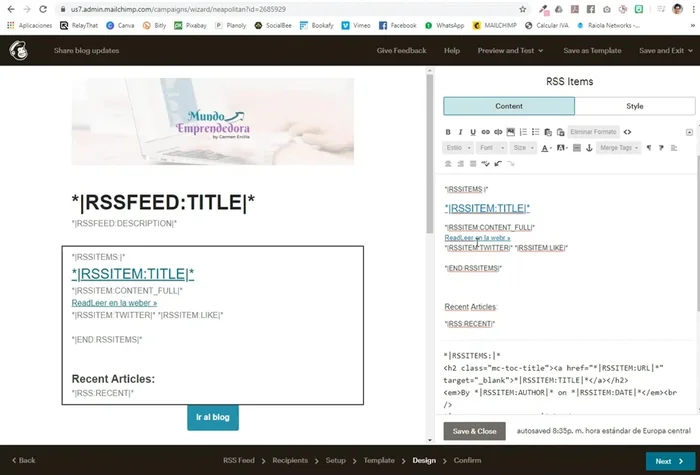Insert a numbered list
This screenshot has width=700, height=475.
point(523,132)
